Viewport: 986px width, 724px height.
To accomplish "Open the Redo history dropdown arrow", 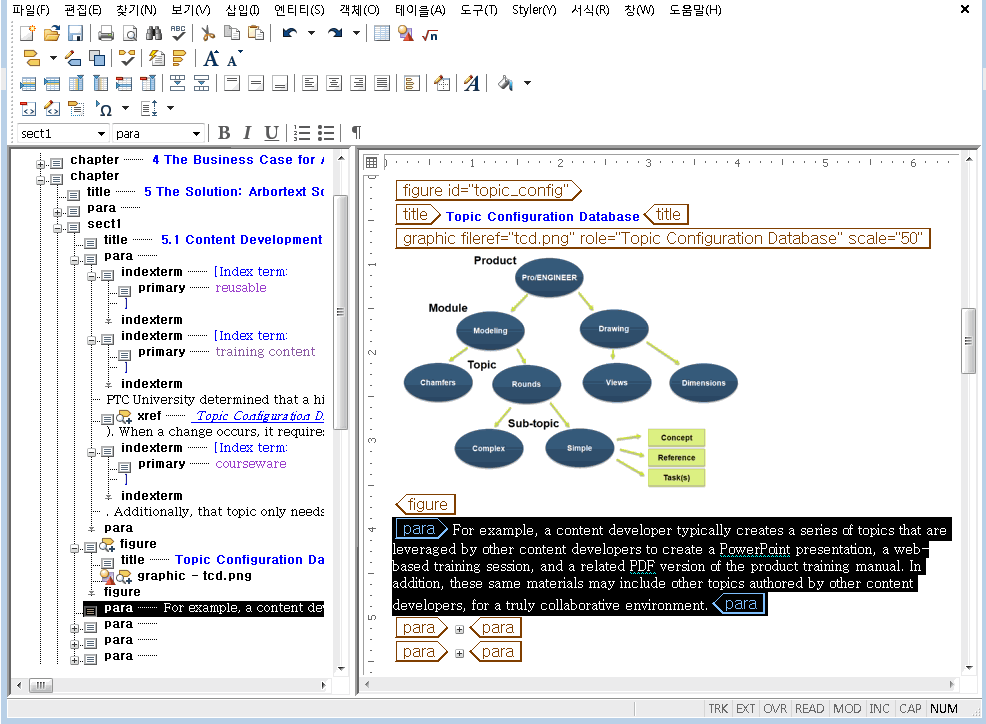I will pos(356,33).
